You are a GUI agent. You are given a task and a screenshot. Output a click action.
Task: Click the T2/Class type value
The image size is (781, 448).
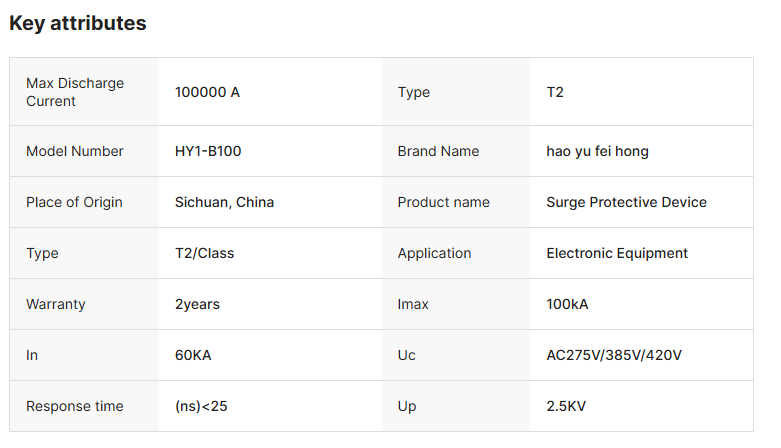[x=204, y=253]
